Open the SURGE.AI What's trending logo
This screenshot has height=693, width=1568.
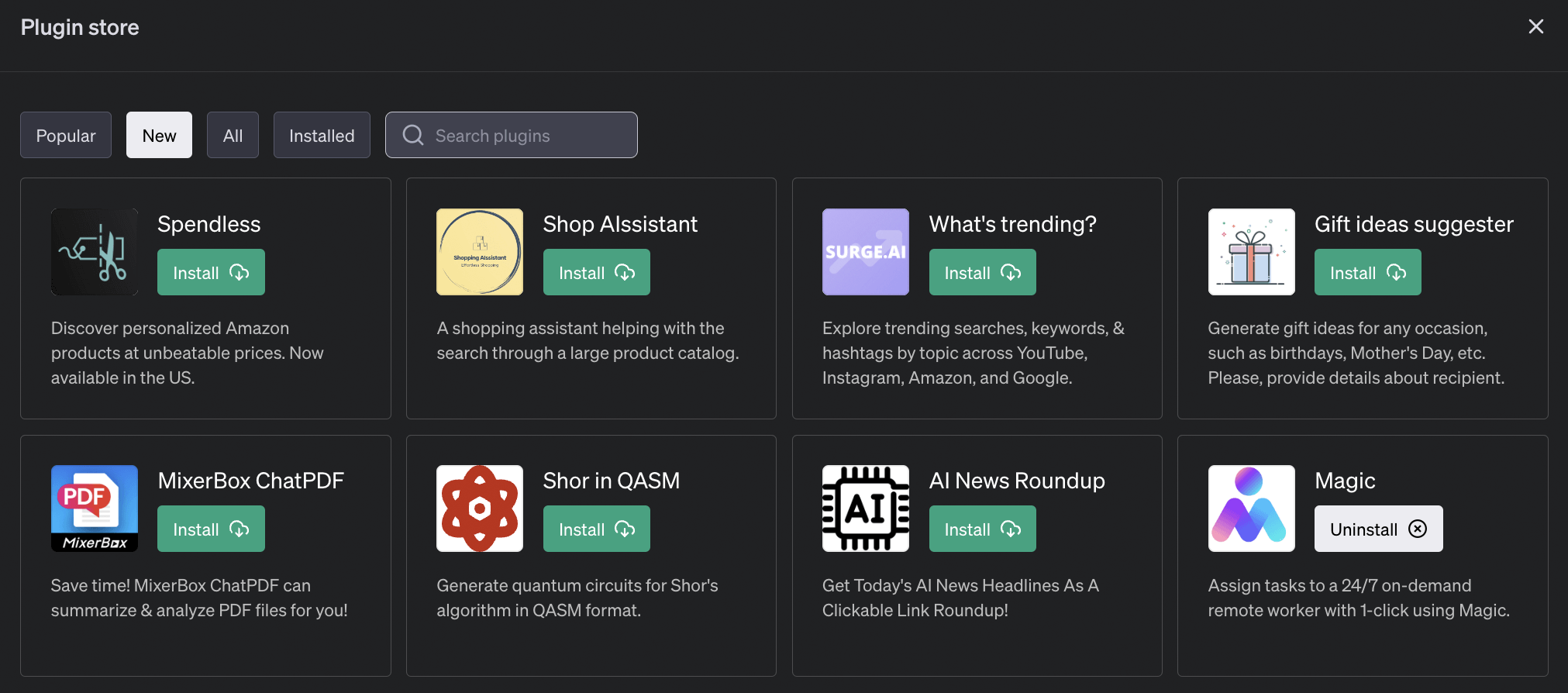(866, 252)
